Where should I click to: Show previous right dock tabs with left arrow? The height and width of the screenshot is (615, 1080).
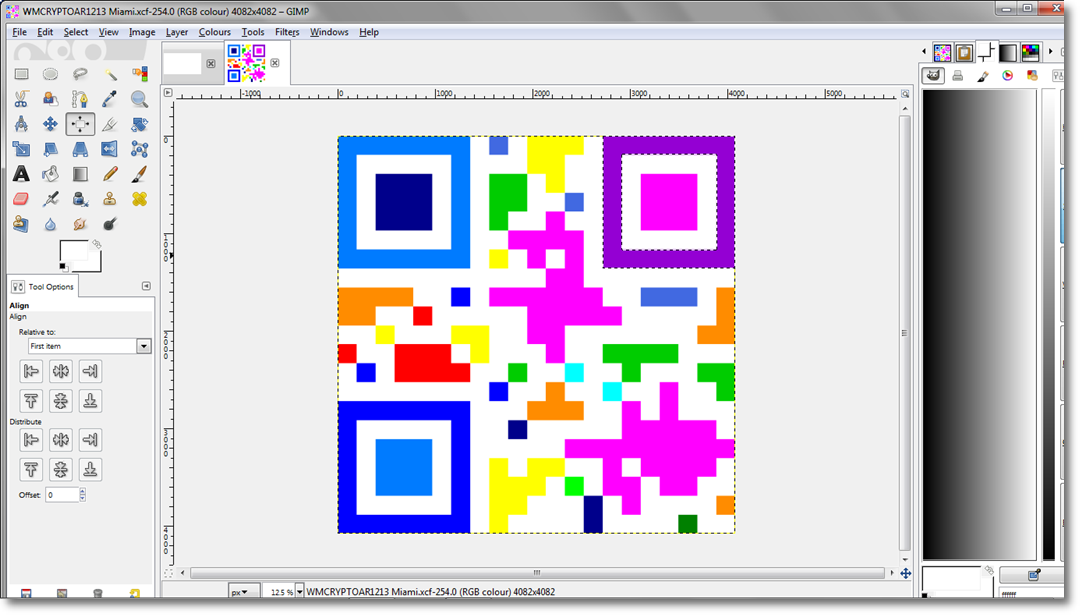coord(924,52)
